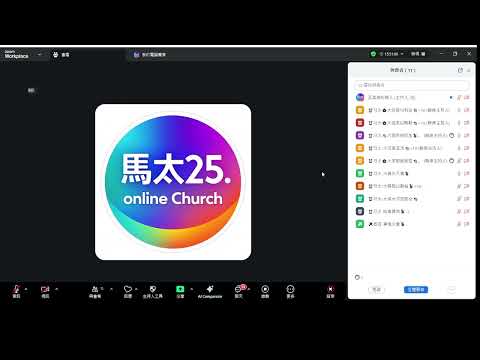Open the green security shield meeting info

tap(373, 54)
